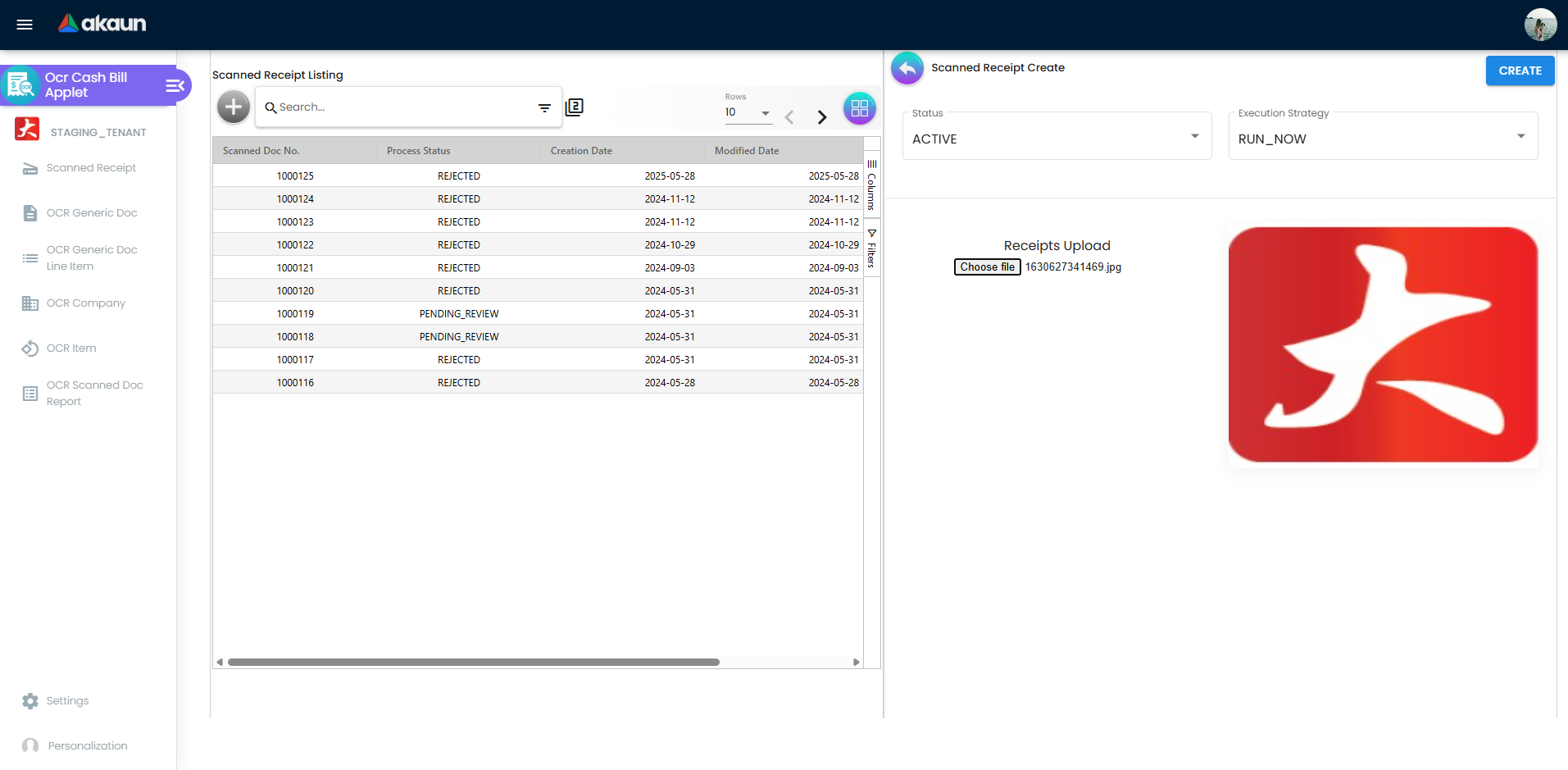
Task: Click the scrollbar right arrow
Action: (x=856, y=662)
